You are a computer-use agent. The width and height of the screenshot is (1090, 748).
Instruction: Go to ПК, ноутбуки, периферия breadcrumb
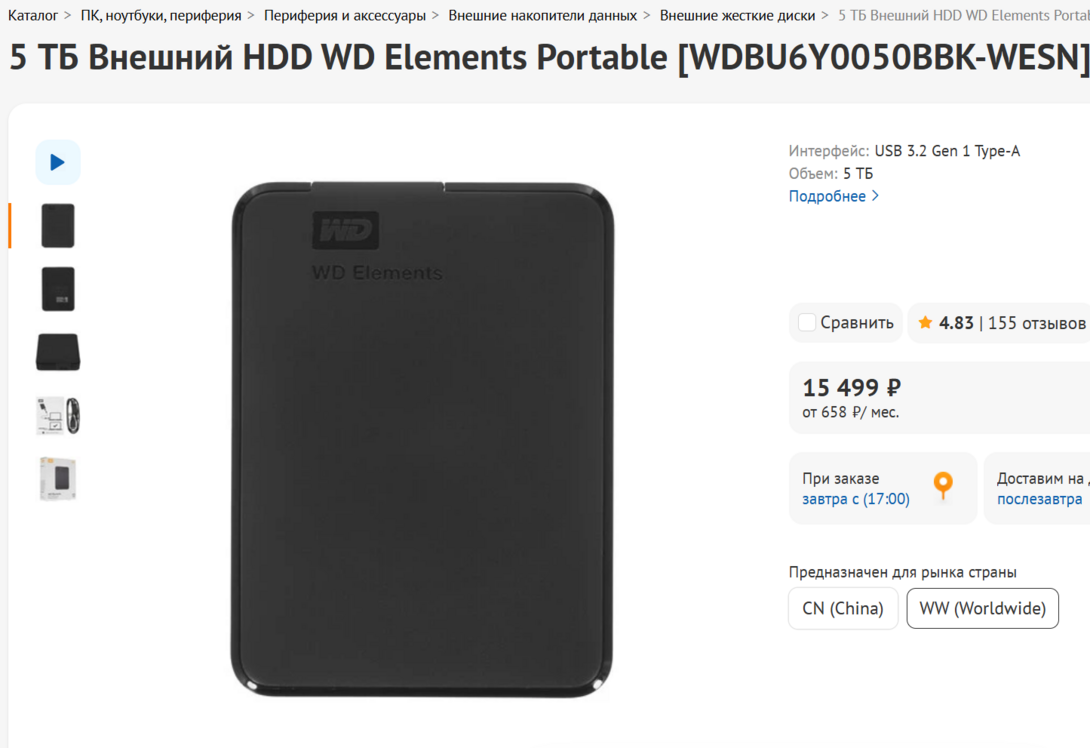[x=161, y=15]
